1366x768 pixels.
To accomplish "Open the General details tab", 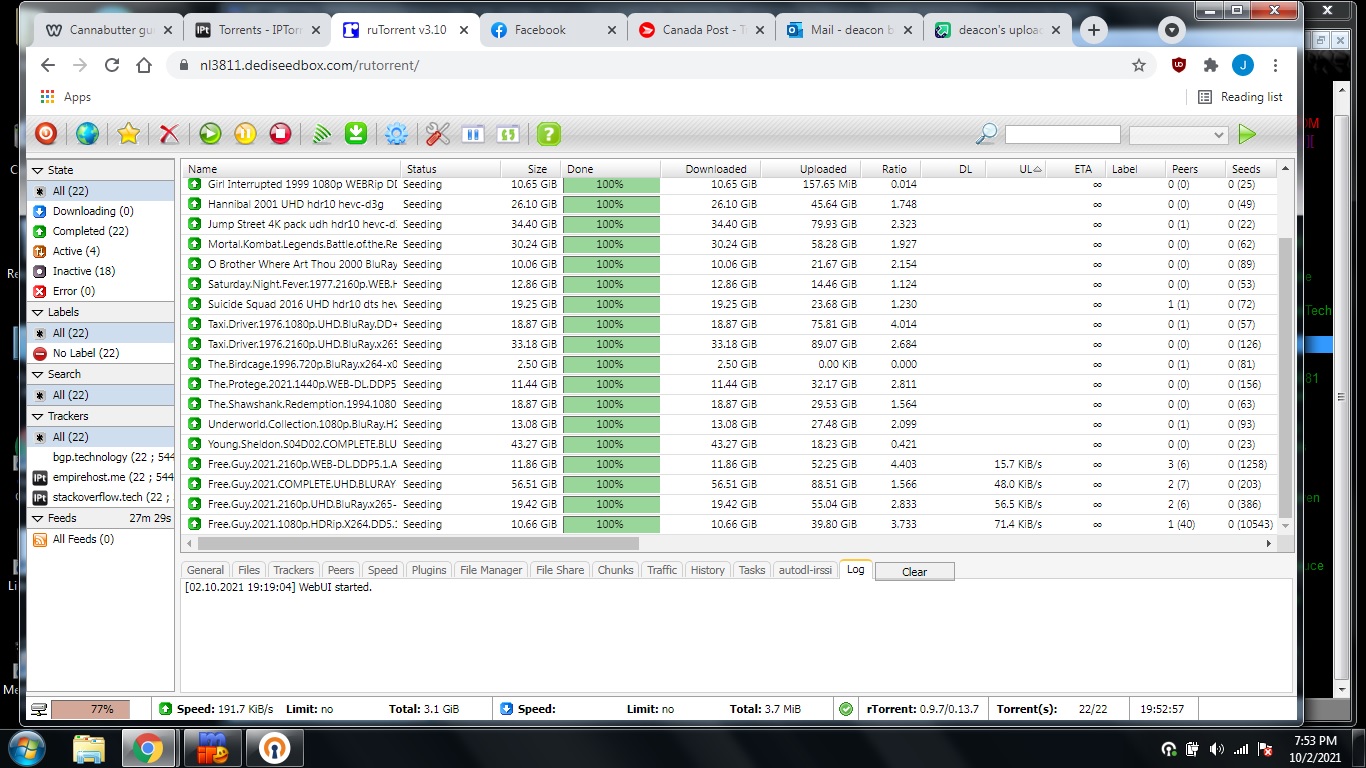I will point(205,570).
